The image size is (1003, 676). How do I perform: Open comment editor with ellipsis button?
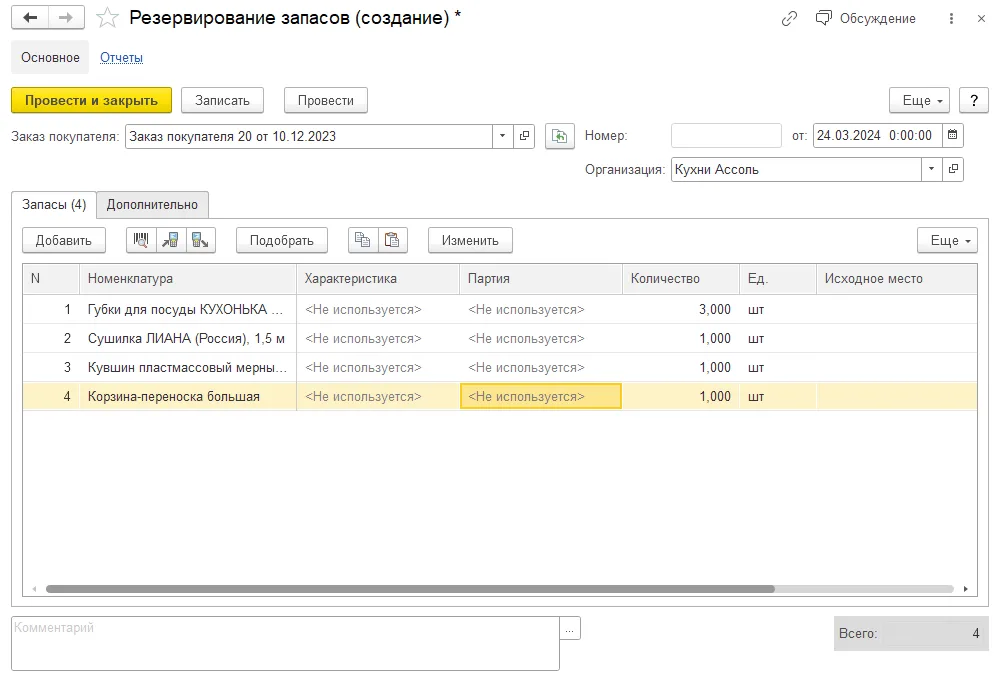coord(569,629)
